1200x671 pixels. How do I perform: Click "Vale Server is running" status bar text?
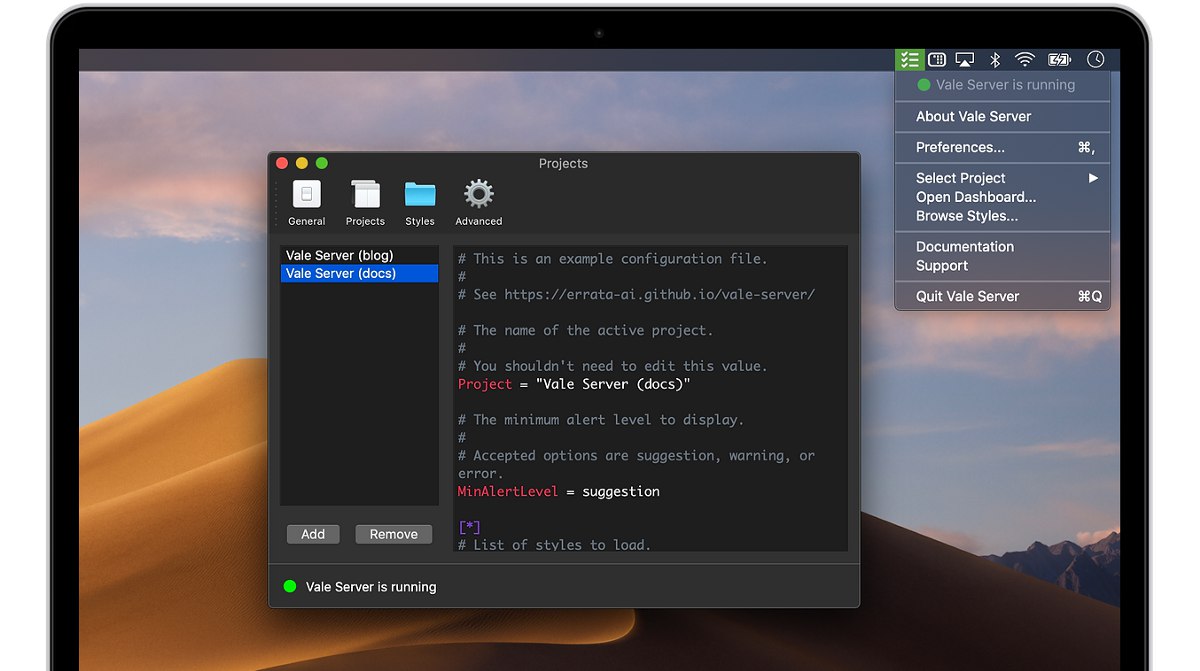point(371,587)
